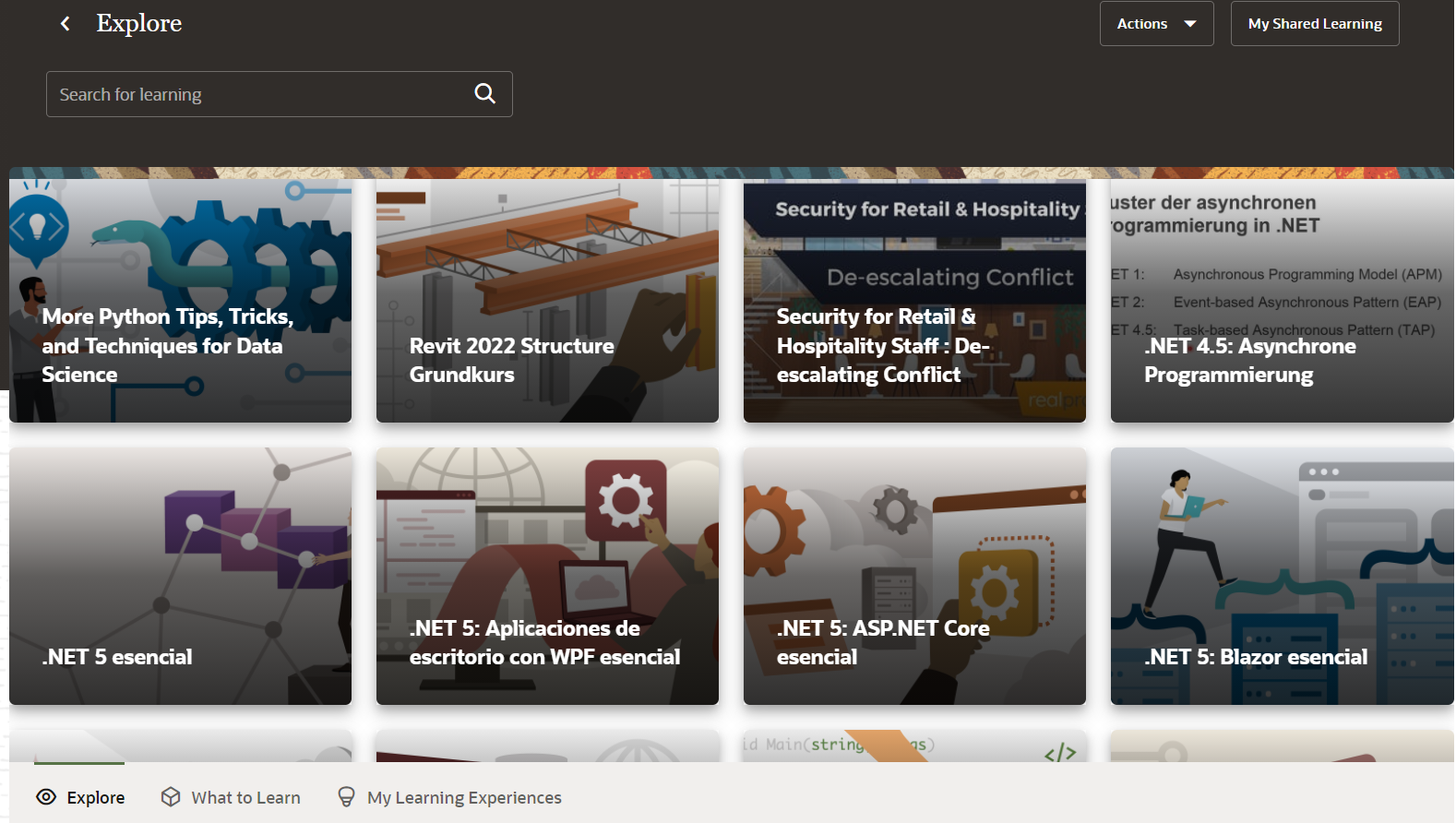This screenshot has height=823, width=1456.
Task: Open .NET 5: Aplicaciones de escritorio WPF card
Action: tap(547, 577)
